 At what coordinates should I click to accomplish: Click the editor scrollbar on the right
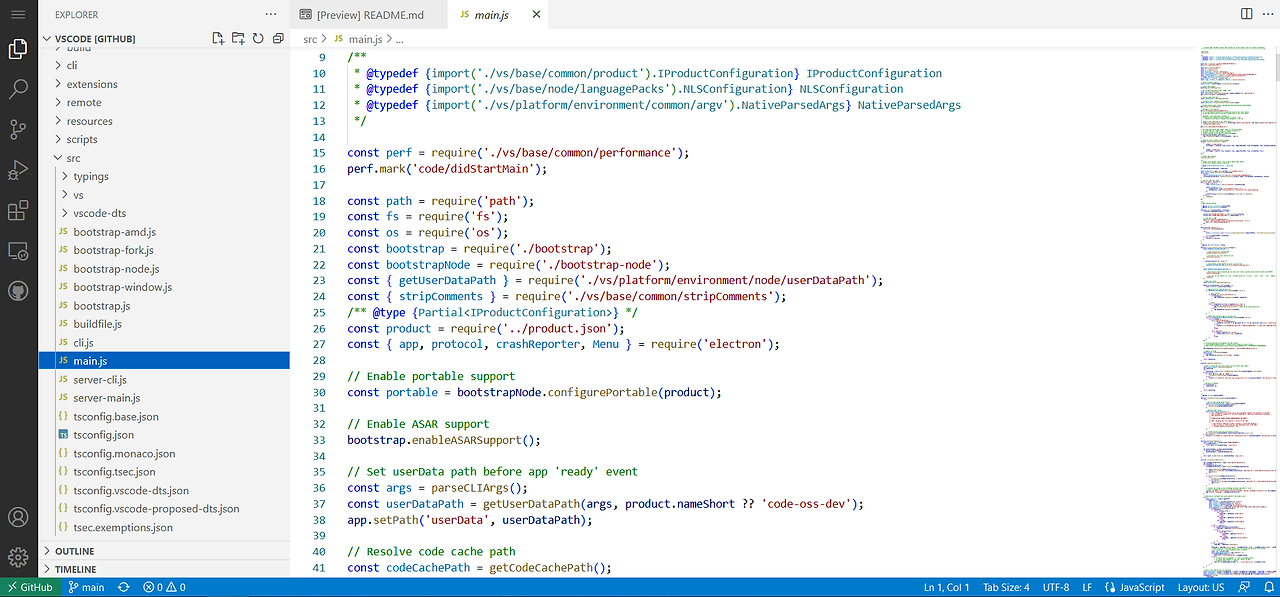(1274, 70)
